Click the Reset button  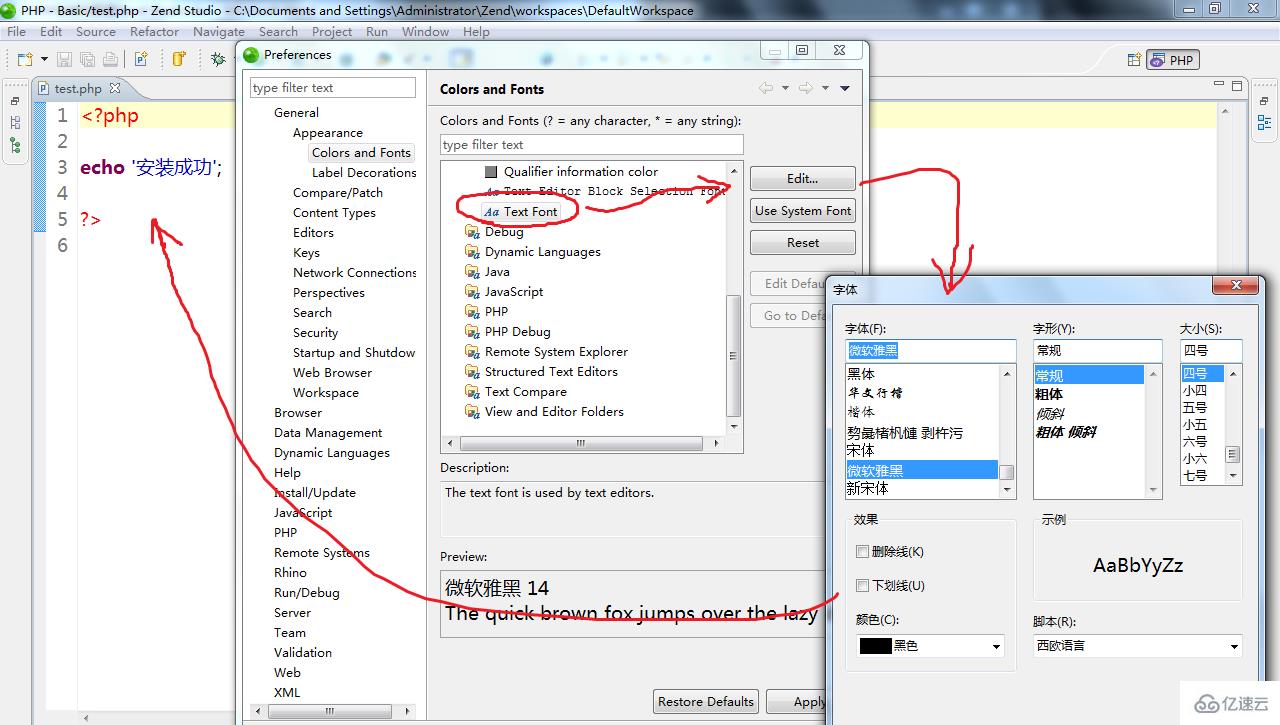802,242
